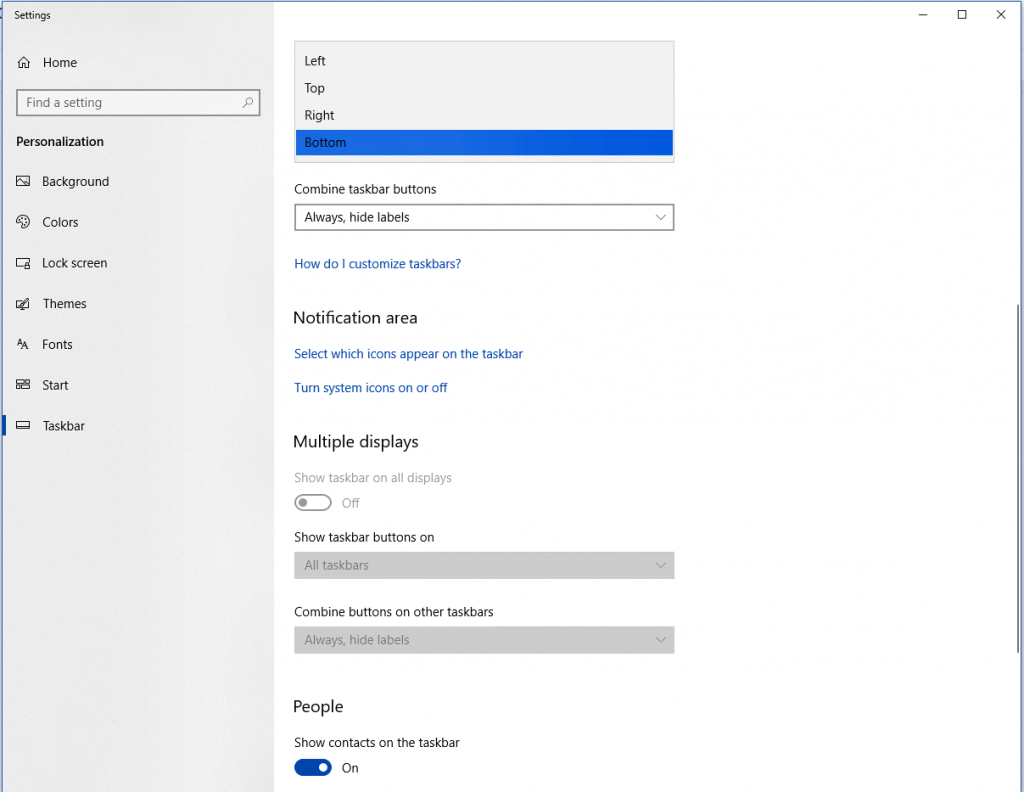This screenshot has width=1024, height=792.
Task: Minimize the Settings window
Action: 923,14
